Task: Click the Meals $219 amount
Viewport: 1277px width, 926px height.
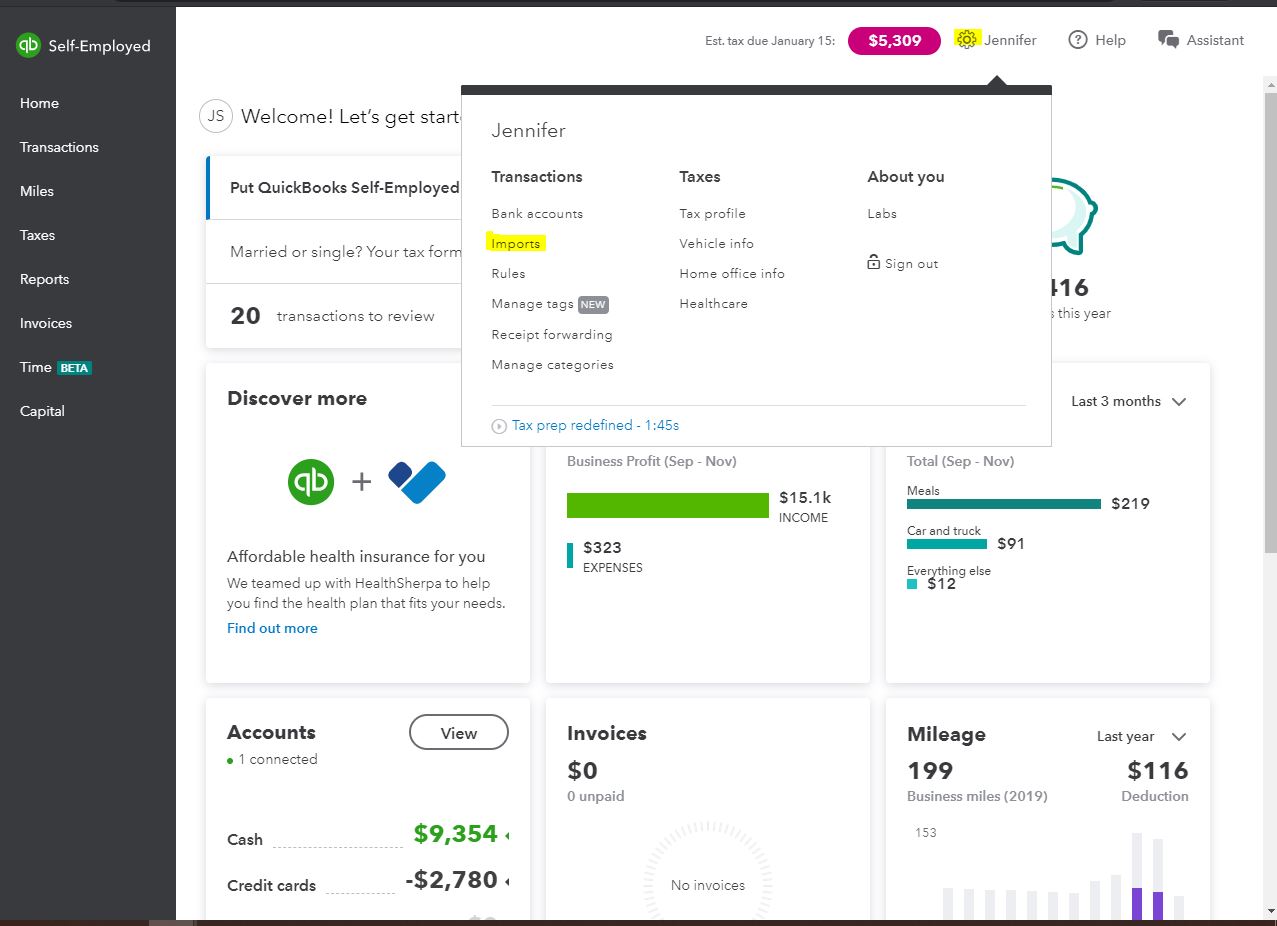Action: pyautogui.click(x=1130, y=503)
